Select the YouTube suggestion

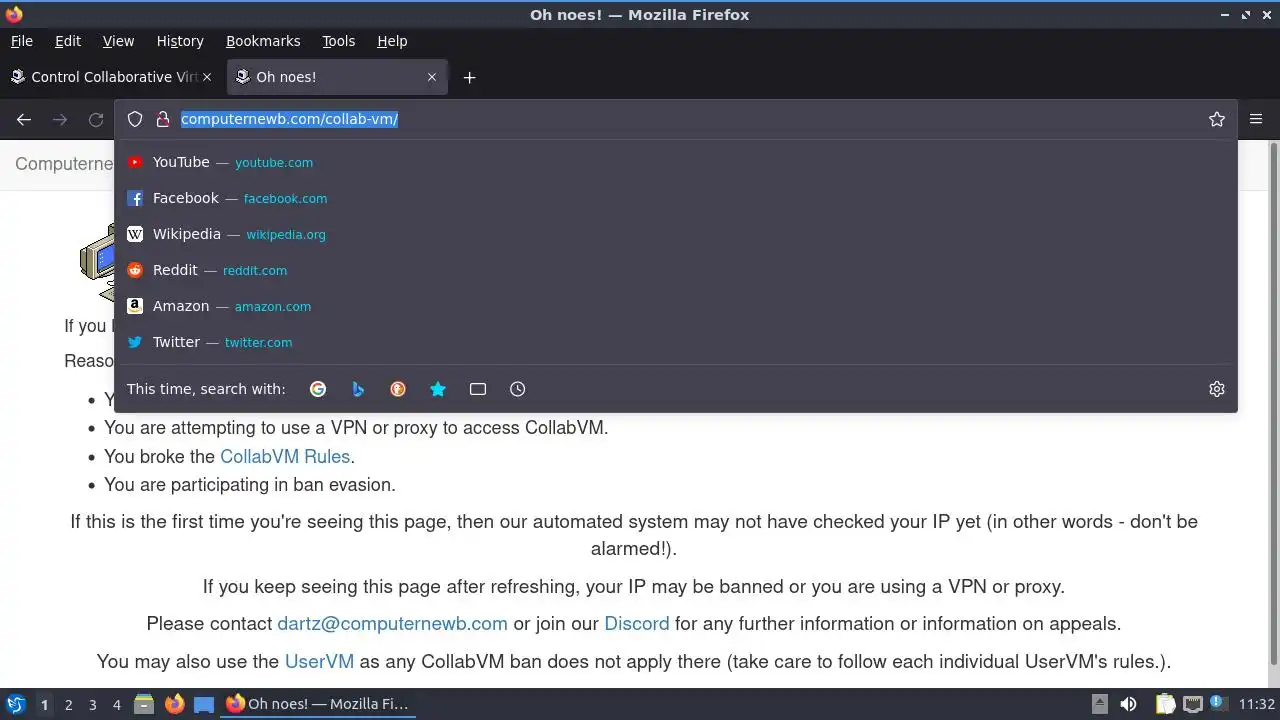pos(676,162)
